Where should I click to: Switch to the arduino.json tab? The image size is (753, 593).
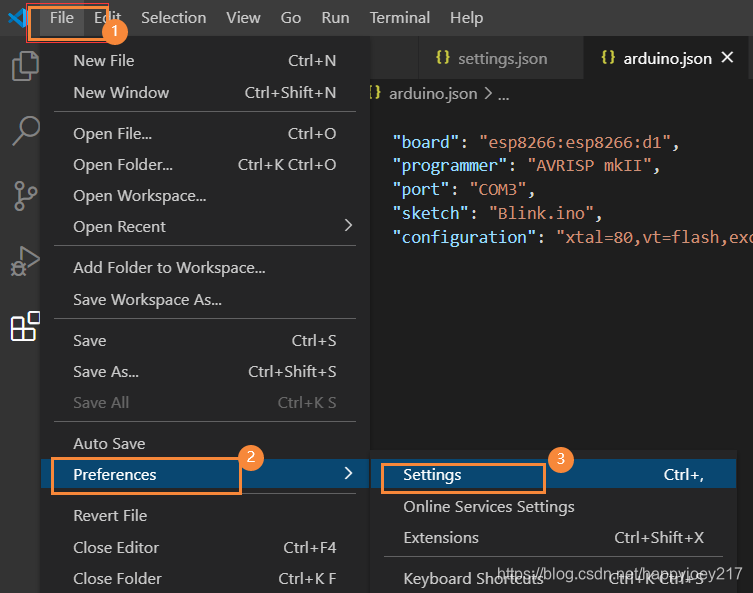coord(666,58)
